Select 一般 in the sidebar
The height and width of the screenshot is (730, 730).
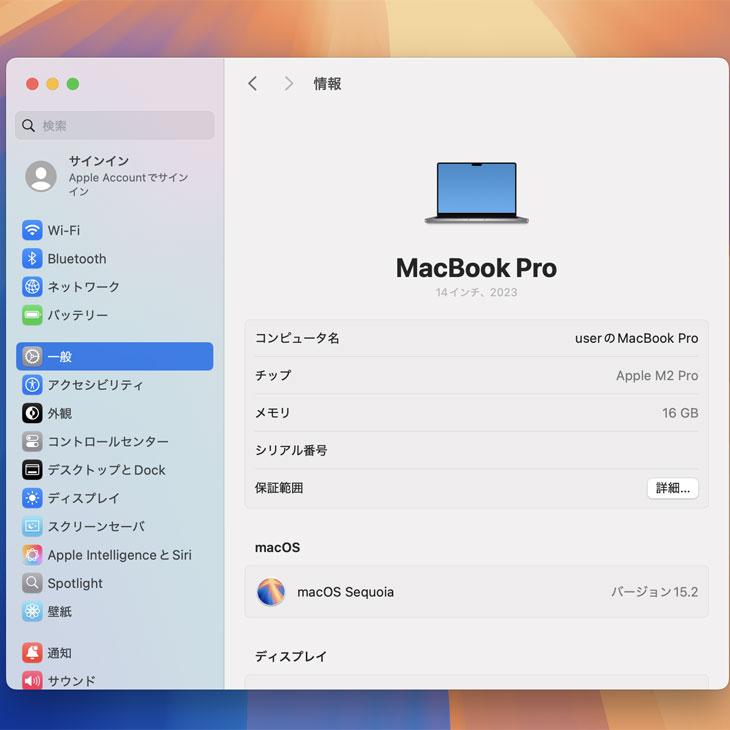[114, 357]
